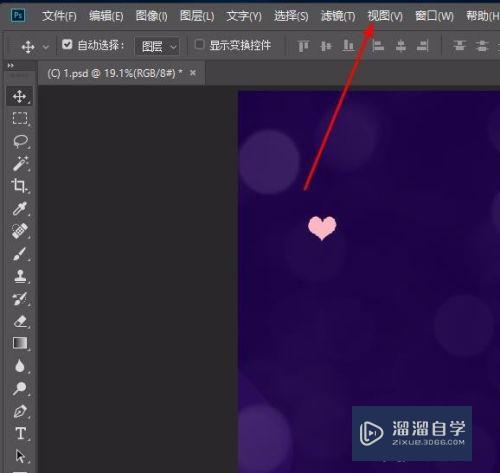Uncheck the 自动选择 checkbox

[x=67, y=44]
